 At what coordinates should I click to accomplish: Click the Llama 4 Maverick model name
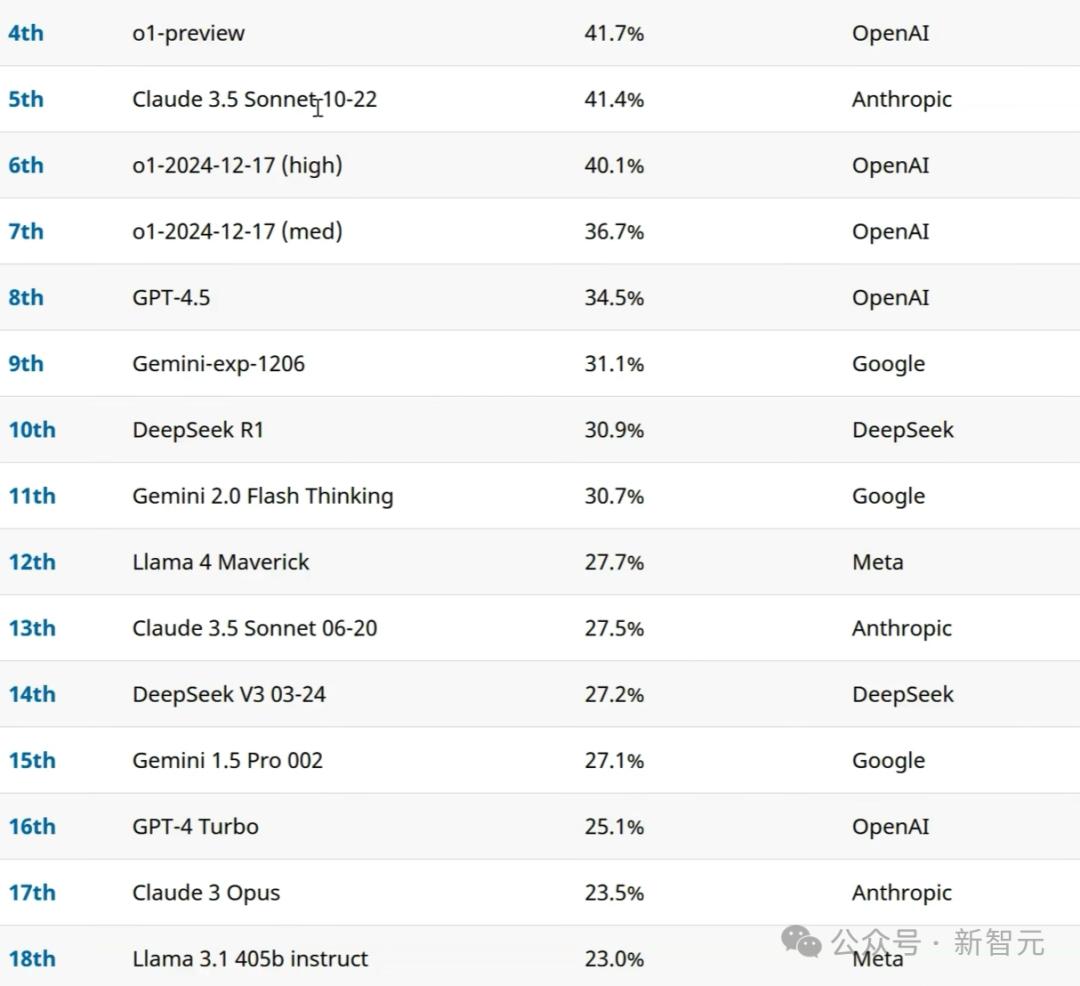(x=221, y=562)
